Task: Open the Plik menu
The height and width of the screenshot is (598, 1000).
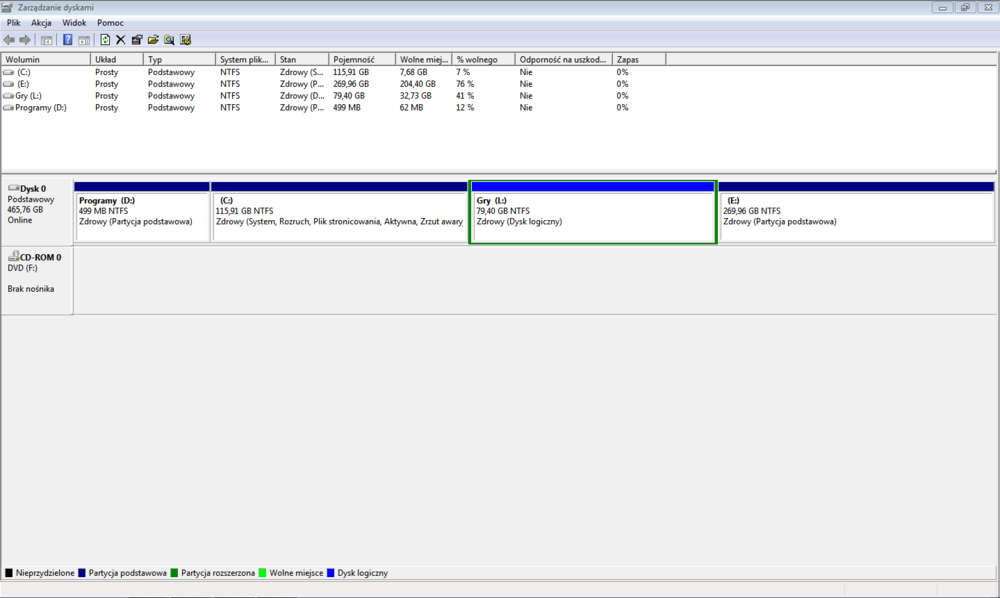Action: coord(13,23)
